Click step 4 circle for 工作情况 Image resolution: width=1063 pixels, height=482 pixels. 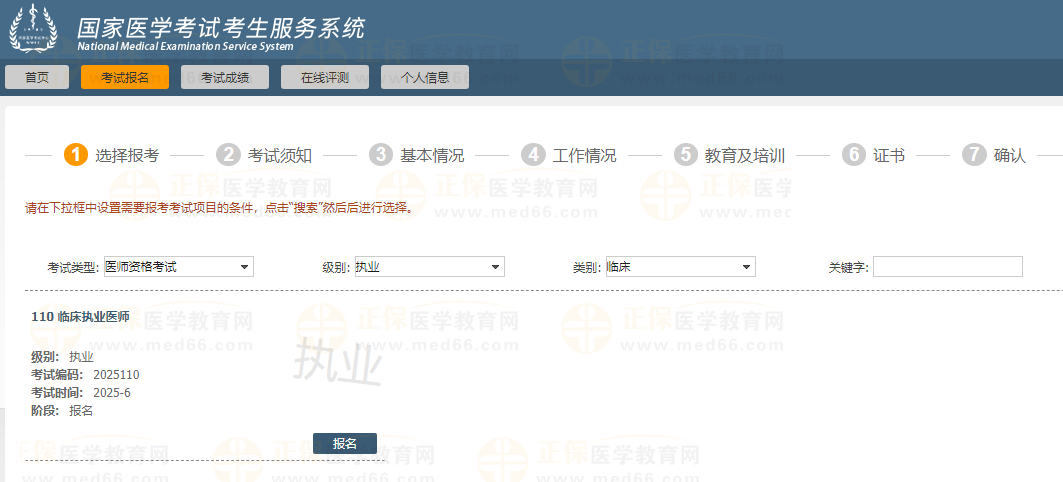tap(534, 155)
